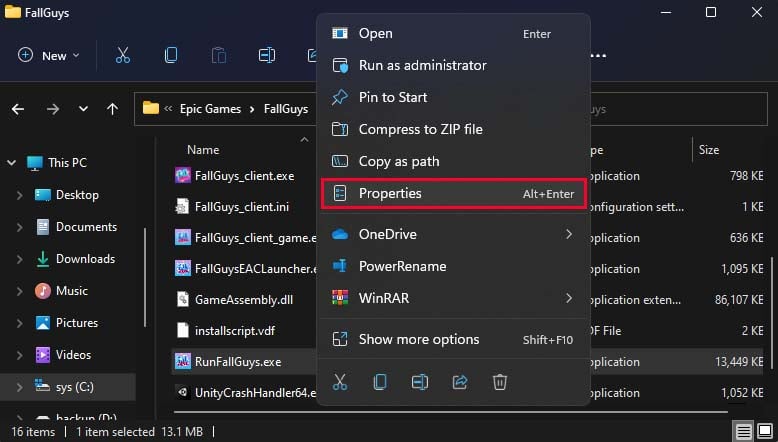Image resolution: width=778 pixels, height=442 pixels.
Task: Go forward with the Forward arrow
Action: (x=53, y=109)
